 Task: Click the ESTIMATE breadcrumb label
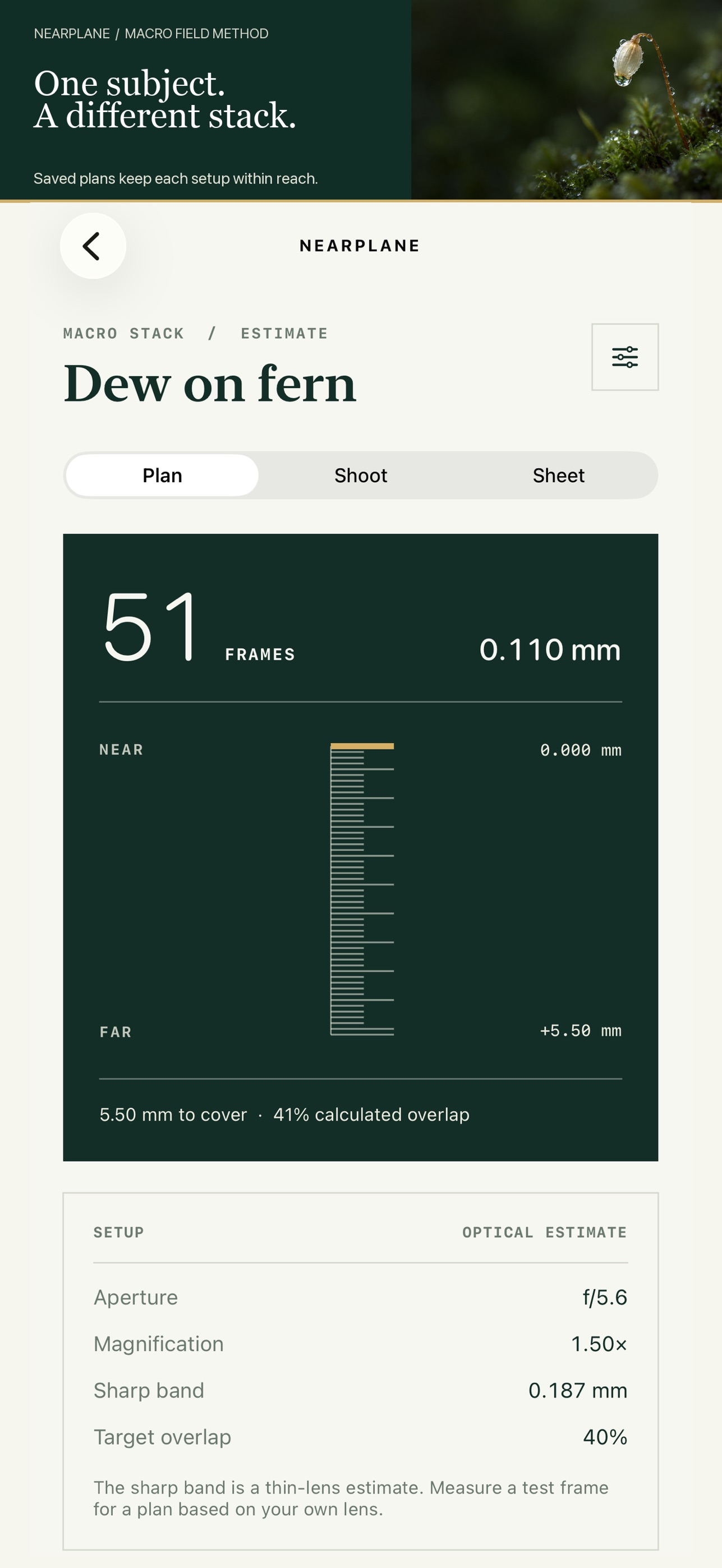pos(284,334)
